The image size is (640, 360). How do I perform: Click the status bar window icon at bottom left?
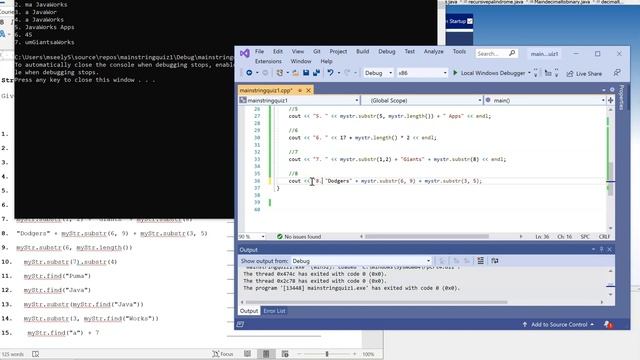(x=240, y=324)
